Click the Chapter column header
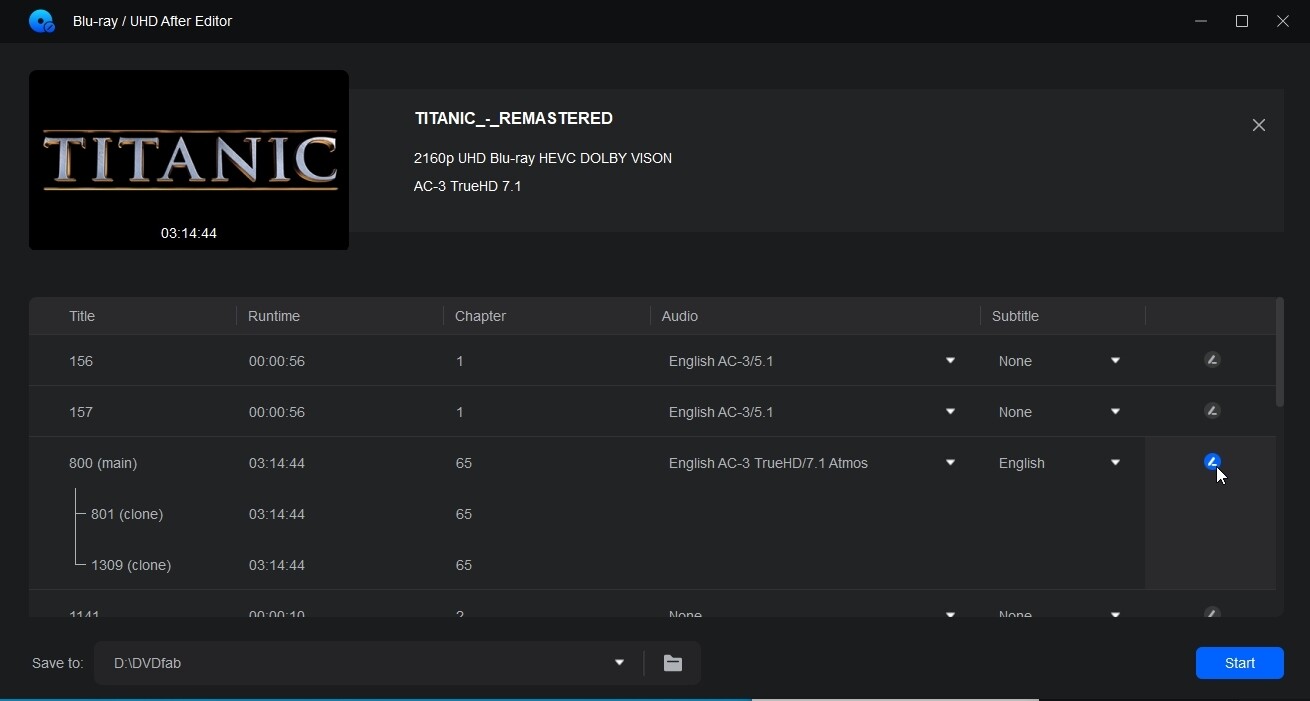The width and height of the screenshot is (1310, 701). (480, 316)
